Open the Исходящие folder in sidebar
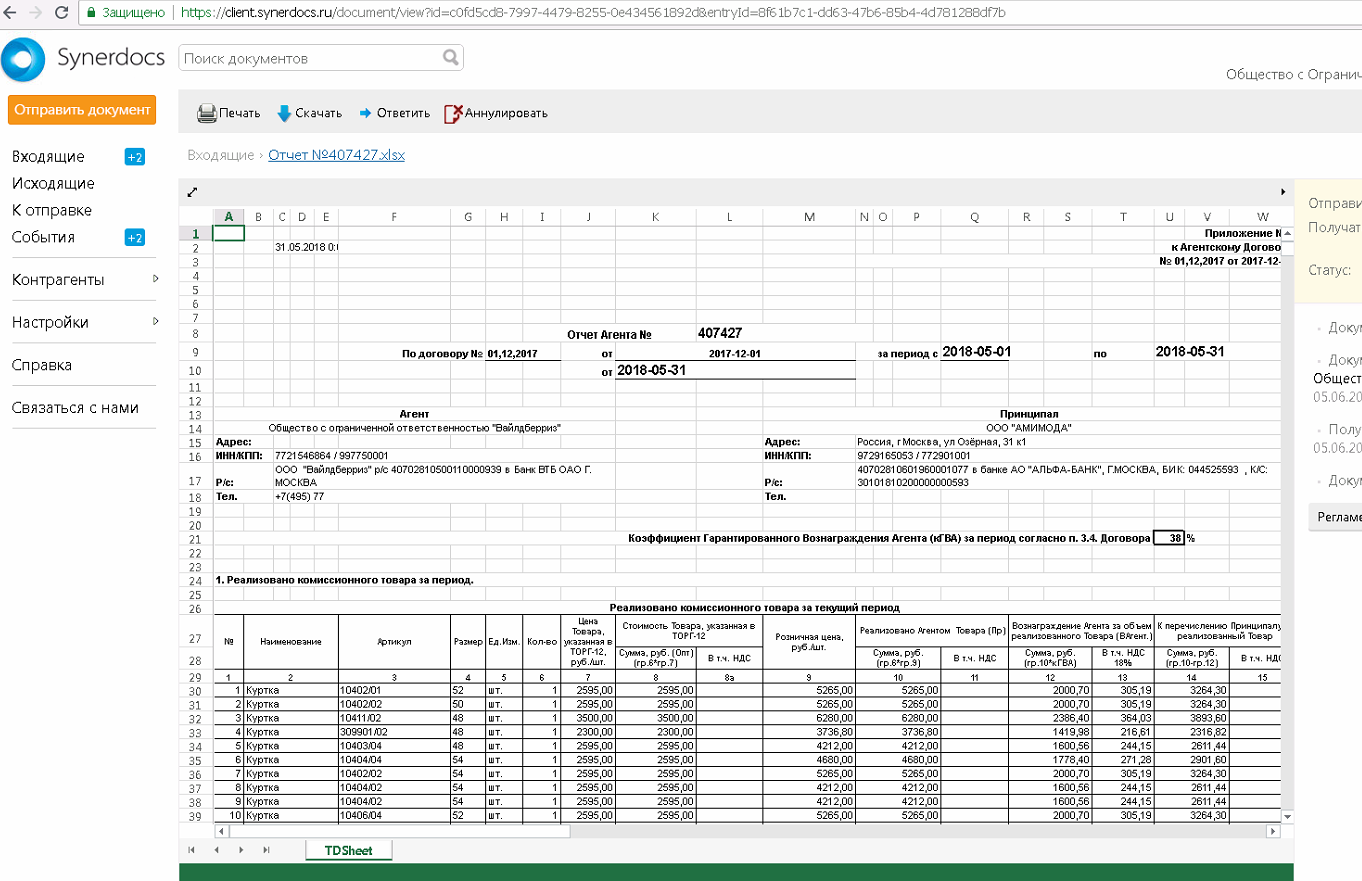The image size is (1362, 881). click(x=53, y=183)
